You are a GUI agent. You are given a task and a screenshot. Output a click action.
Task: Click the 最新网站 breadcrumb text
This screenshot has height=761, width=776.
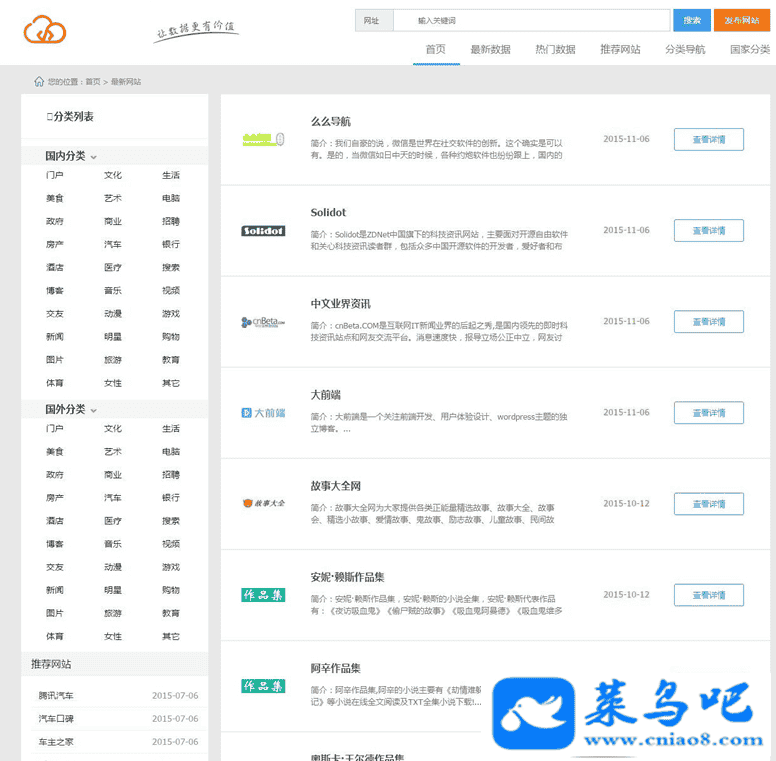126,82
